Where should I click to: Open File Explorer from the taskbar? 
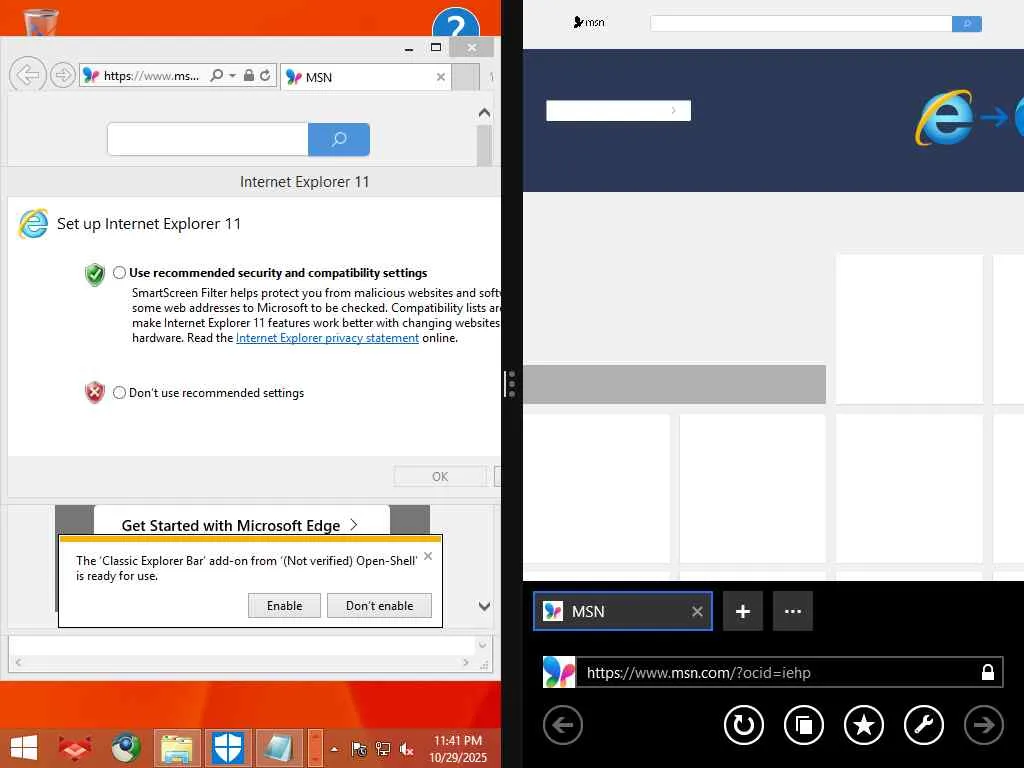[x=176, y=748]
